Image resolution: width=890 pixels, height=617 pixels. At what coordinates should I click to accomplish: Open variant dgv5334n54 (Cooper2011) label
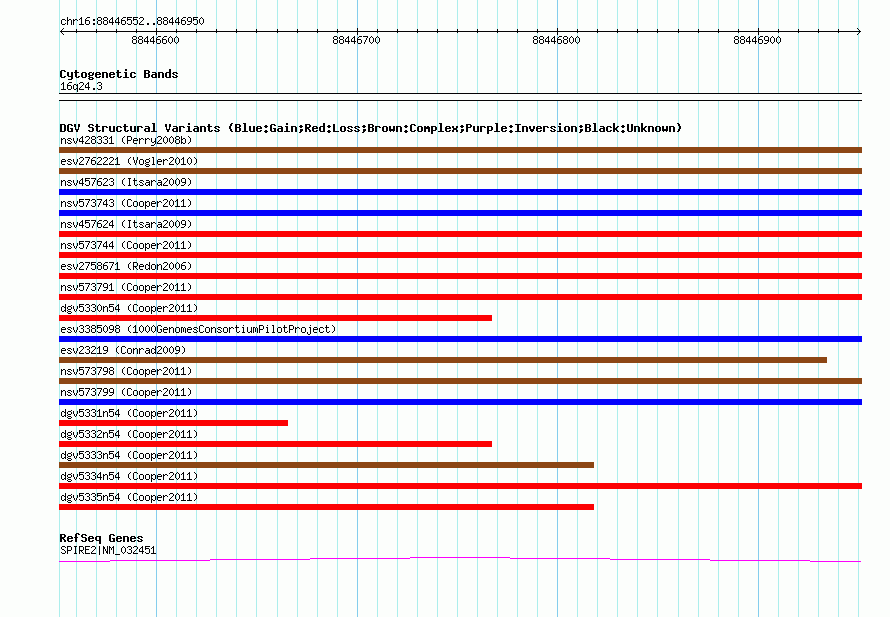point(129,476)
